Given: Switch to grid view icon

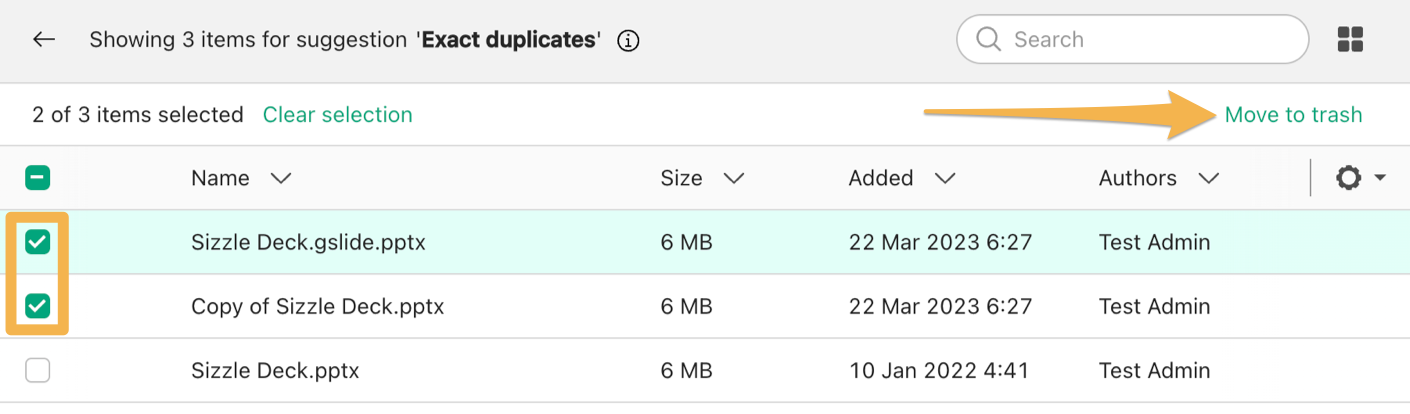Looking at the screenshot, I should (1351, 40).
